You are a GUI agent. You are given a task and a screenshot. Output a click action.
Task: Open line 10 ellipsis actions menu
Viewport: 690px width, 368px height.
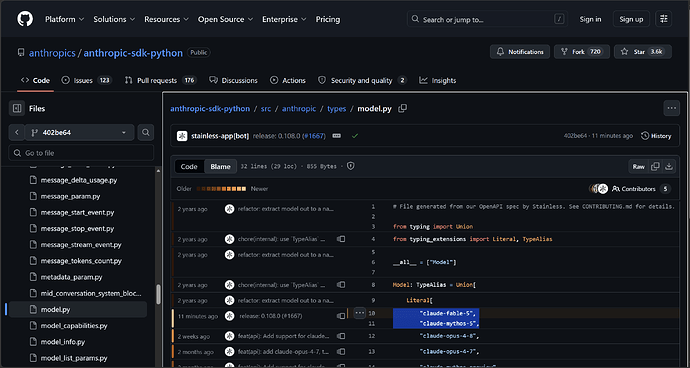click(x=360, y=313)
